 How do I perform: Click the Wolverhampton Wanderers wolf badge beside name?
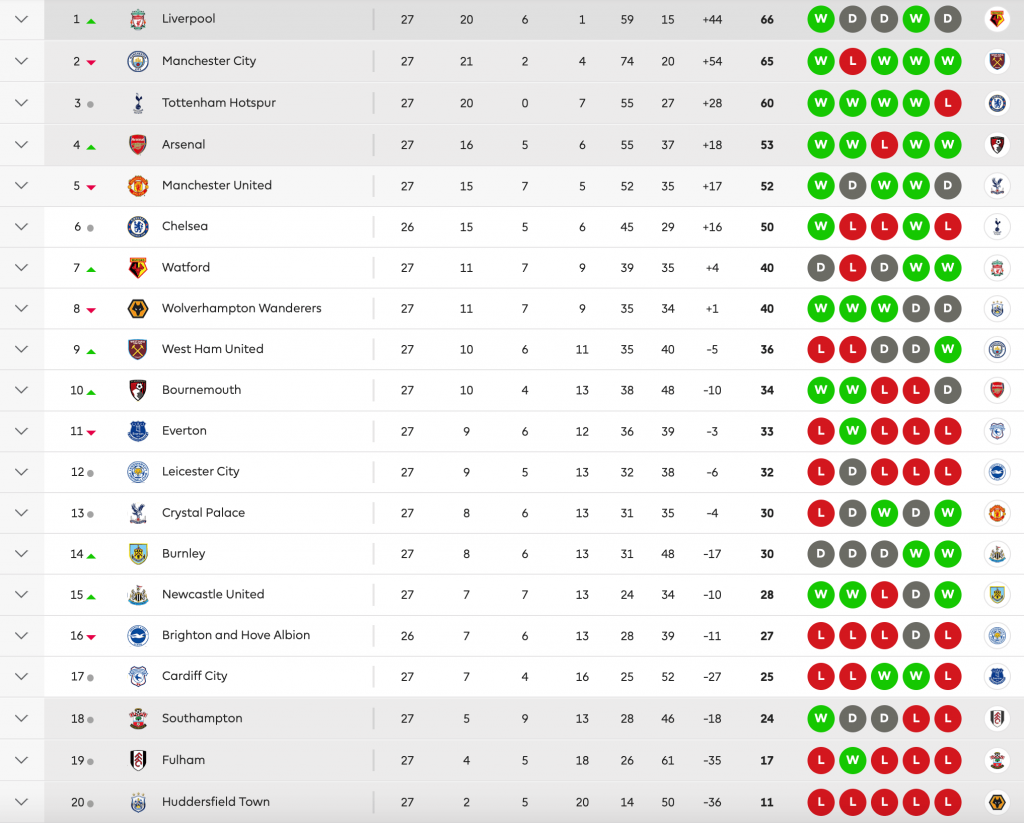pyautogui.click(x=138, y=309)
